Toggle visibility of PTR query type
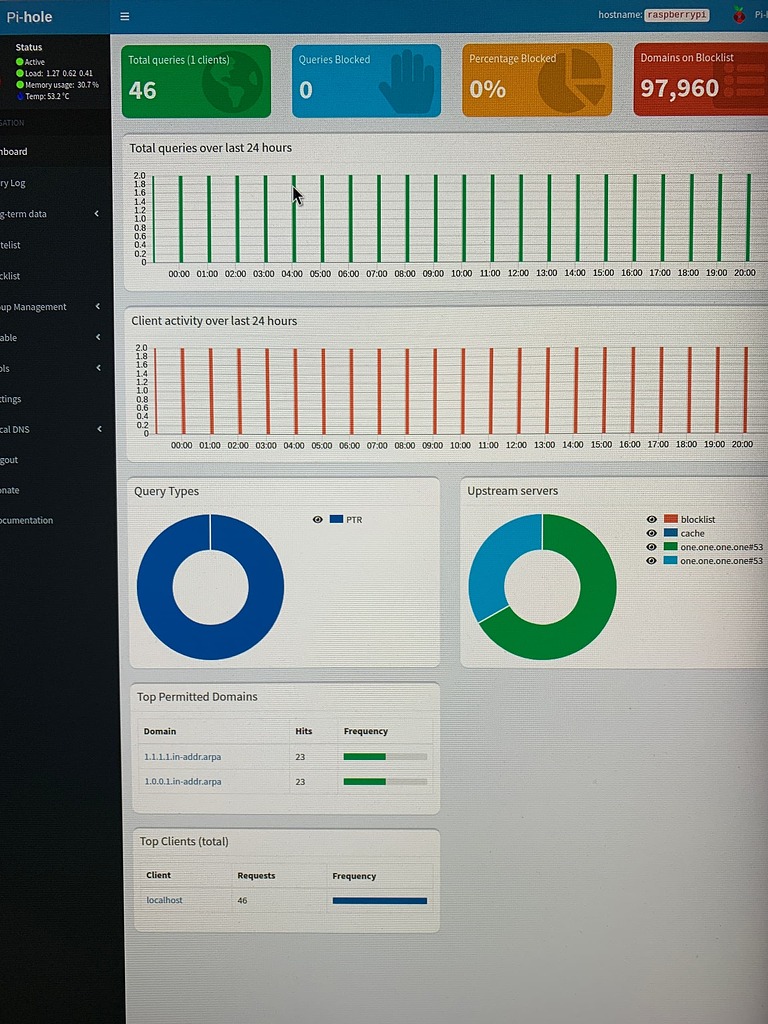768x1024 pixels. (317, 520)
